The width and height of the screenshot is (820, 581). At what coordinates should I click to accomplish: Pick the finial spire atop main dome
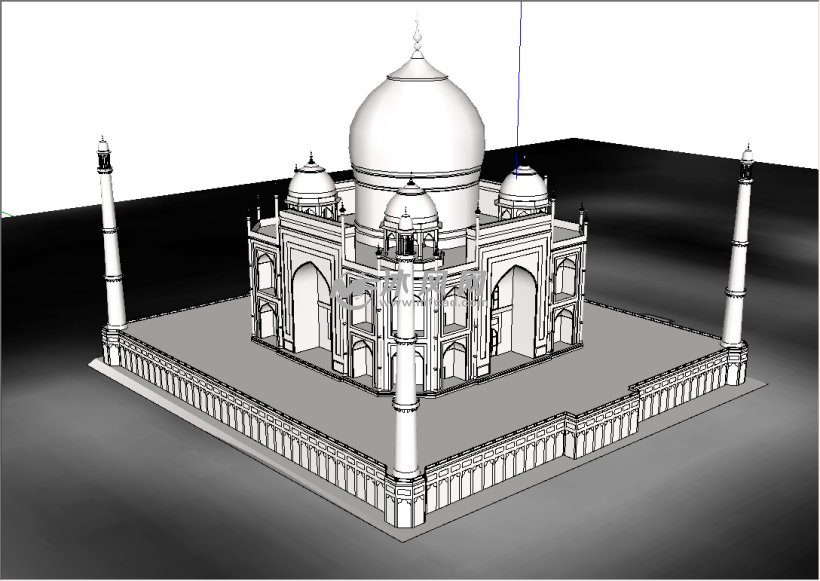pos(417,35)
